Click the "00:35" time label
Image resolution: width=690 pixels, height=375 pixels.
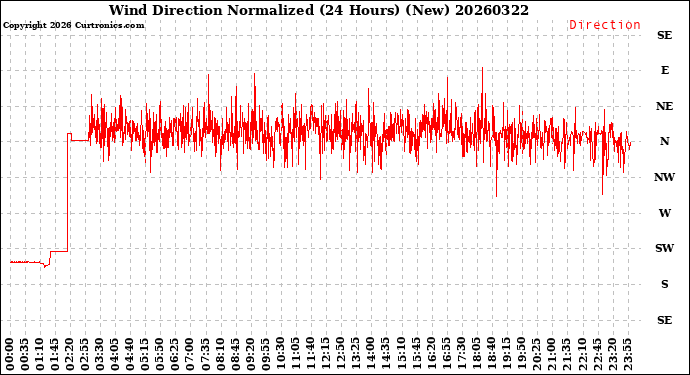(x=25, y=354)
